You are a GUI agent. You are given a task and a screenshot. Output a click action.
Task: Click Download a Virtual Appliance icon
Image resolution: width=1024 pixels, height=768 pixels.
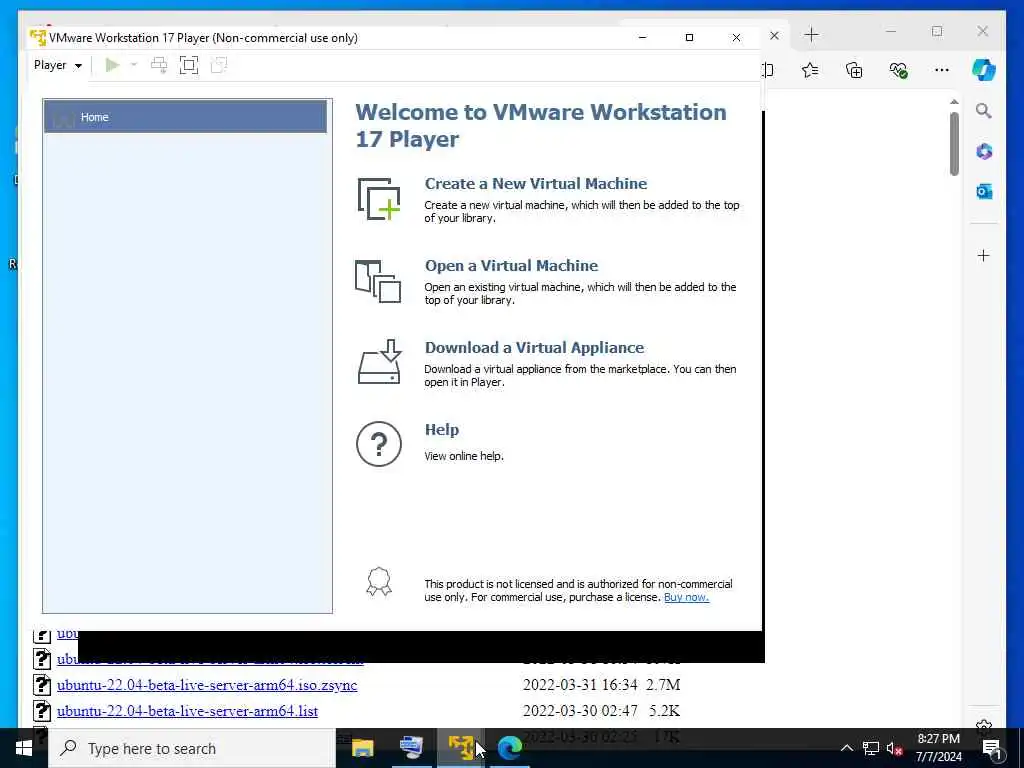pyautogui.click(x=379, y=362)
